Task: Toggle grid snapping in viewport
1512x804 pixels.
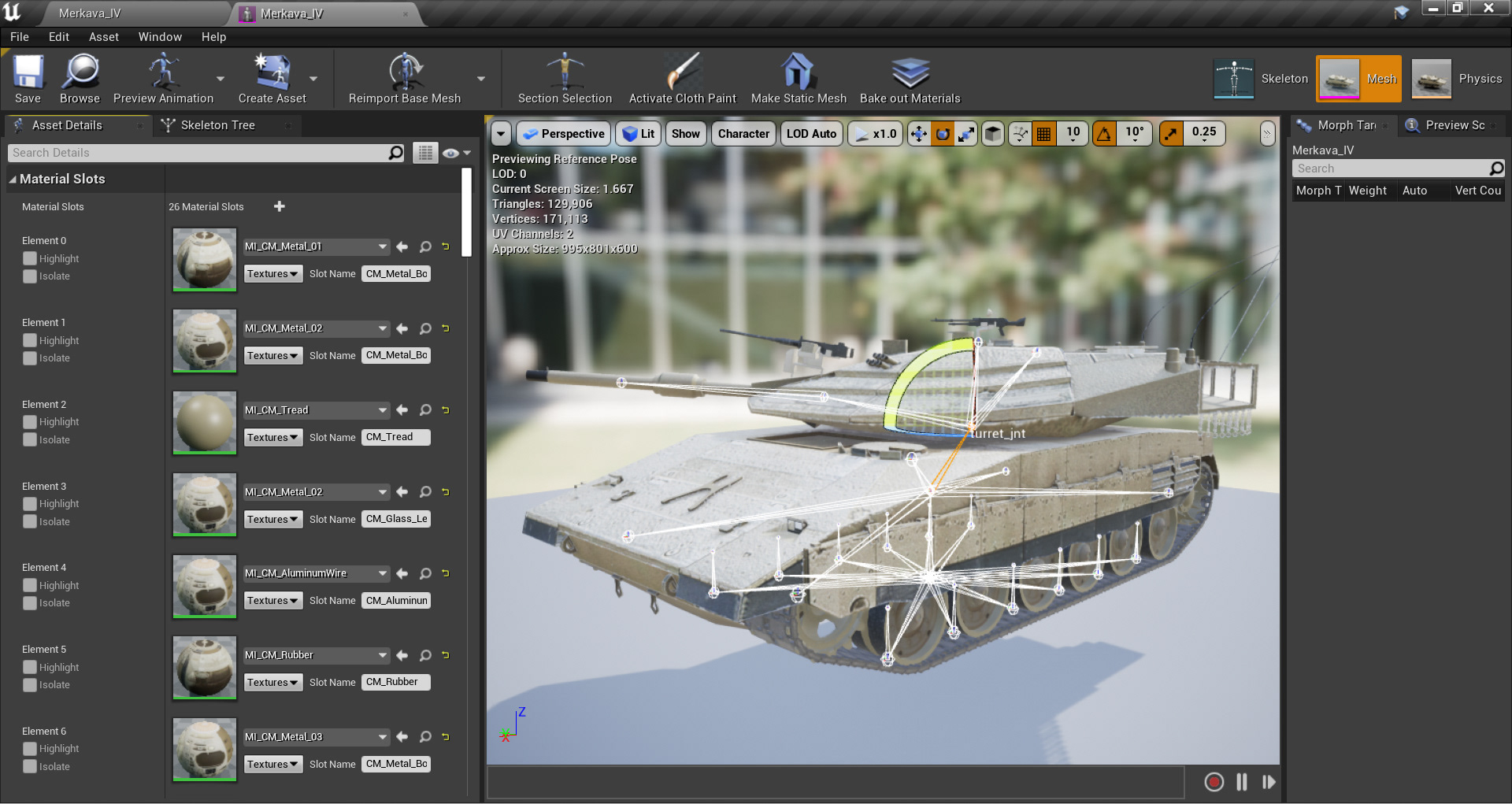Action: 1043,134
